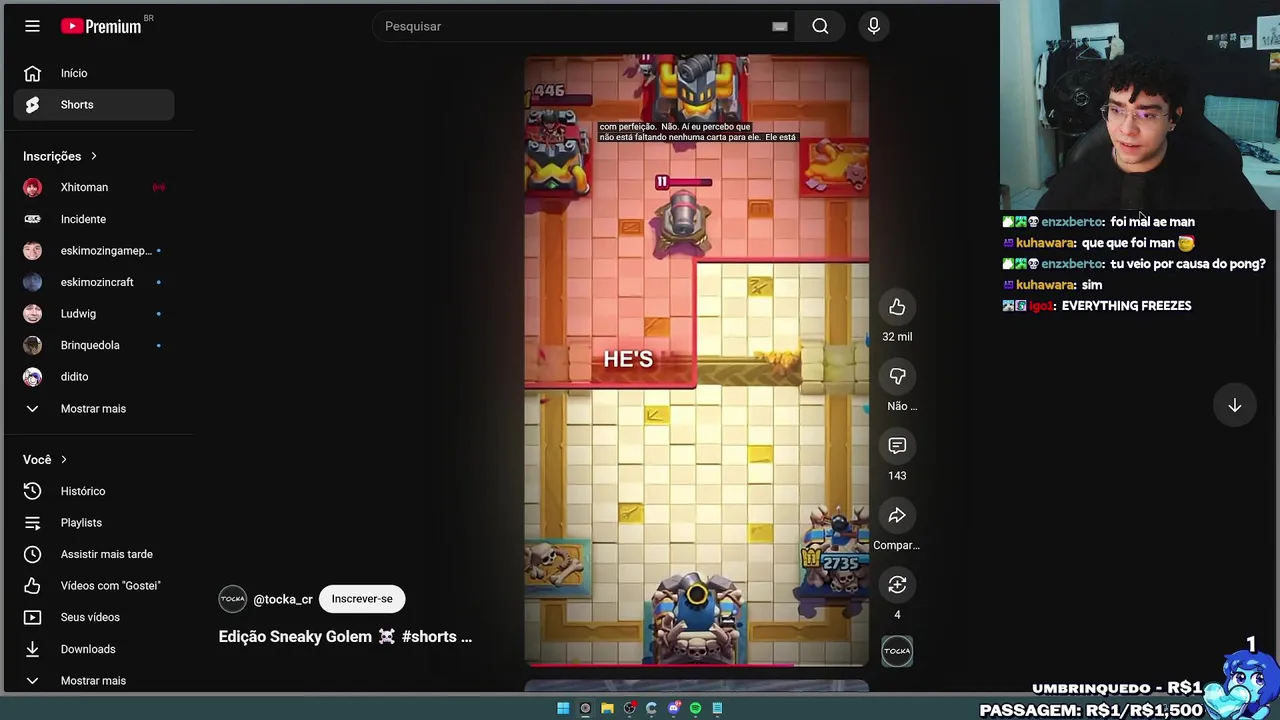
Task: Open the C-shaped browser taskbar icon
Action: tap(651, 708)
